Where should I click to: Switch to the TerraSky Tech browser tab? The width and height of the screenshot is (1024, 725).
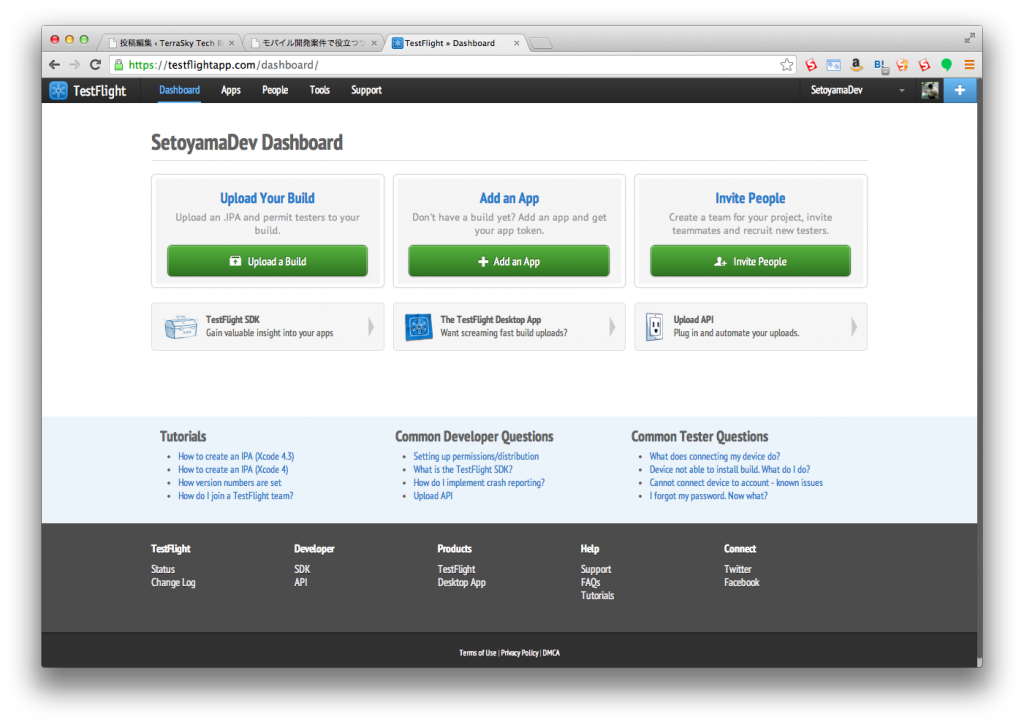(x=170, y=43)
